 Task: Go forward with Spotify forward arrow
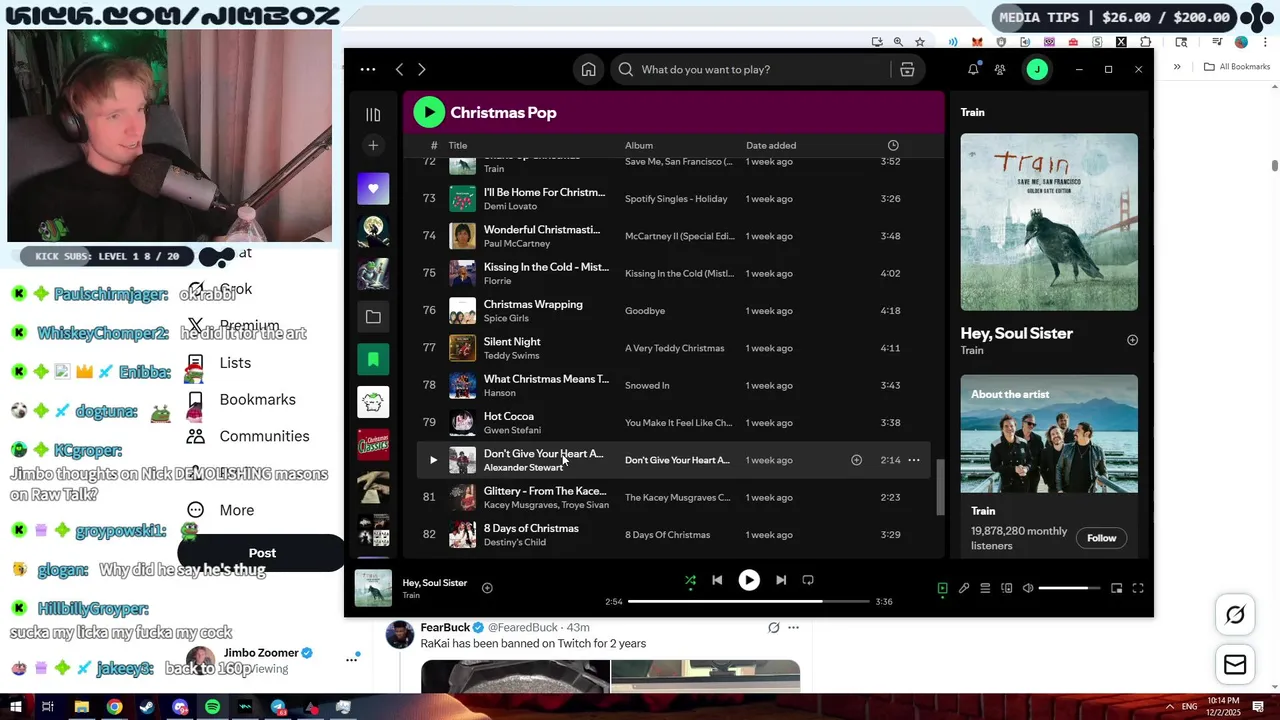[x=421, y=69]
